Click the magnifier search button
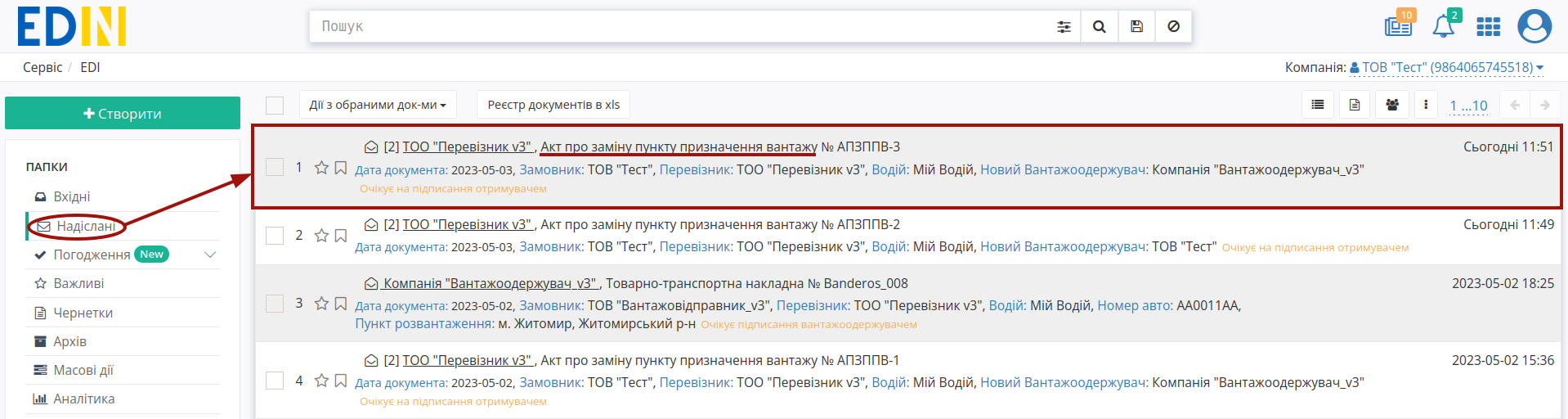This screenshot has height=419, width=1568. tap(1100, 27)
